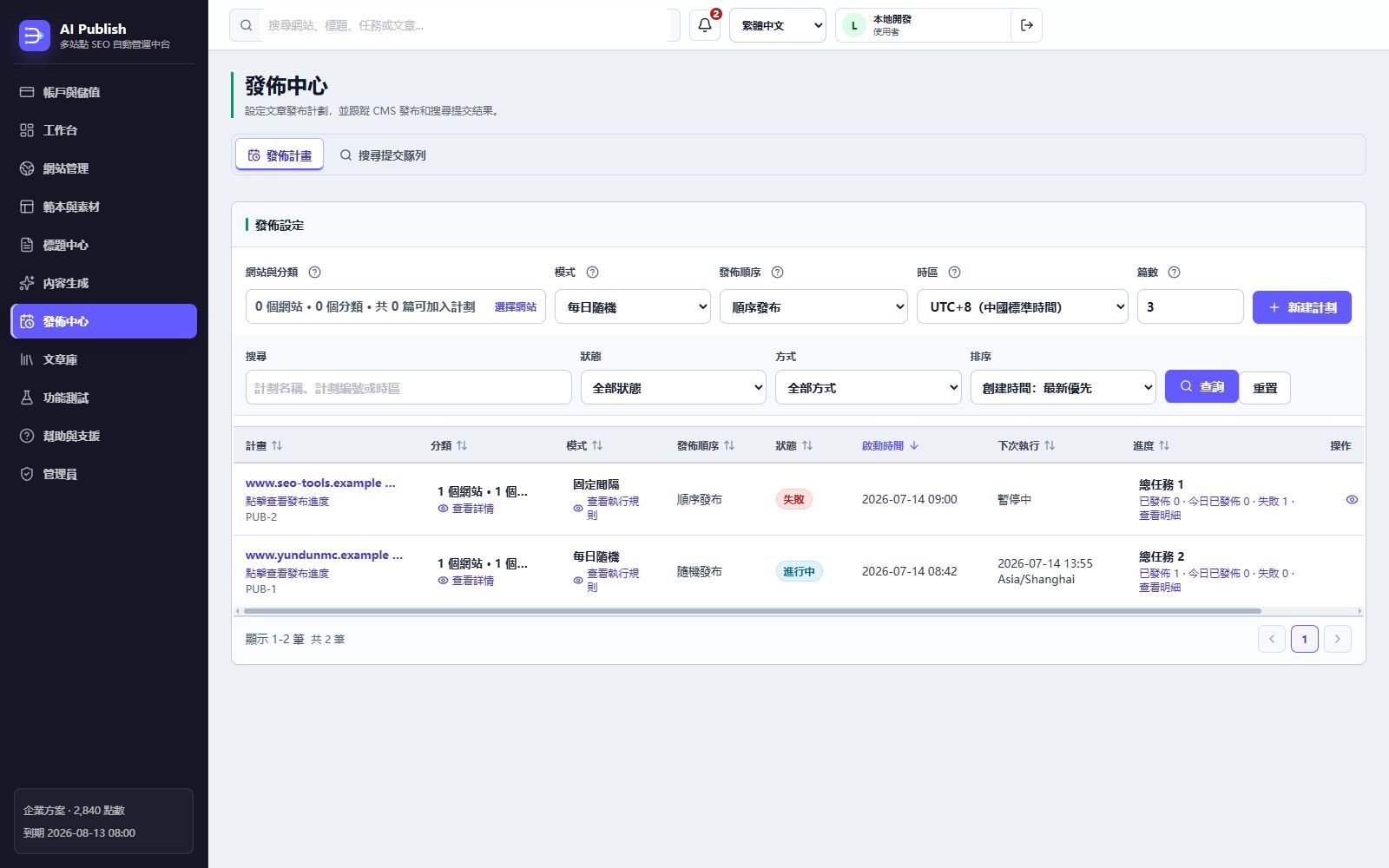Open 網站管理 in sidebar
The width and height of the screenshot is (1389, 868).
pos(104,168)
